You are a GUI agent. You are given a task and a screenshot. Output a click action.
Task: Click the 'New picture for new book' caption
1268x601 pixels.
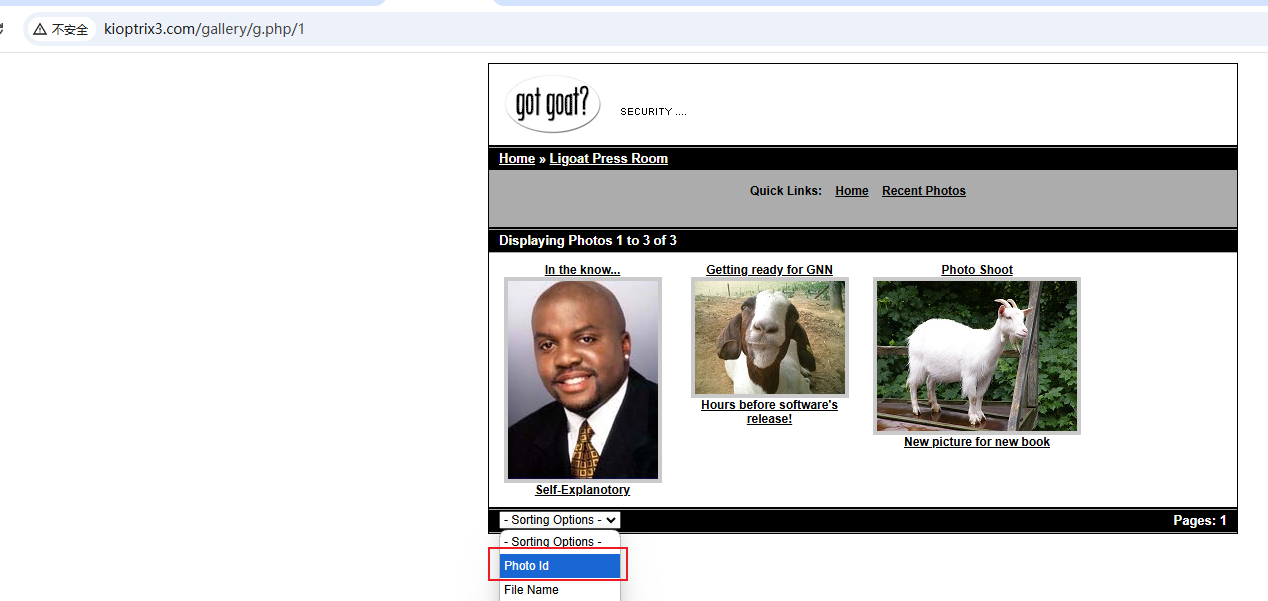point(977,442)
